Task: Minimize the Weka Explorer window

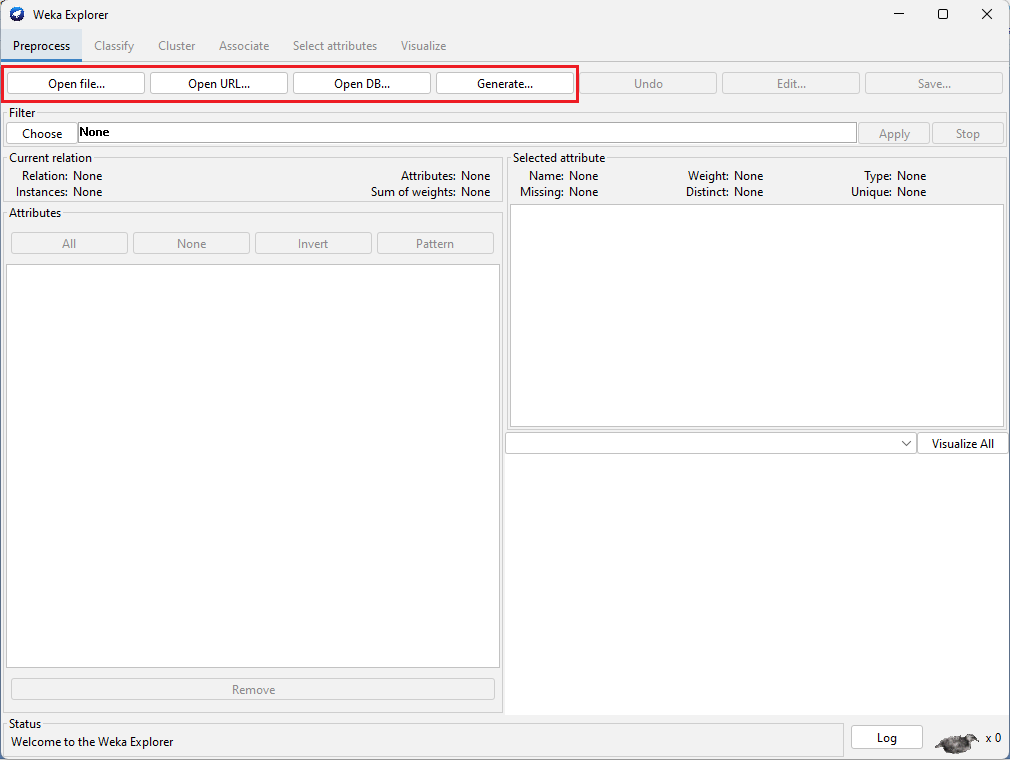Action: tap(899, 14)
